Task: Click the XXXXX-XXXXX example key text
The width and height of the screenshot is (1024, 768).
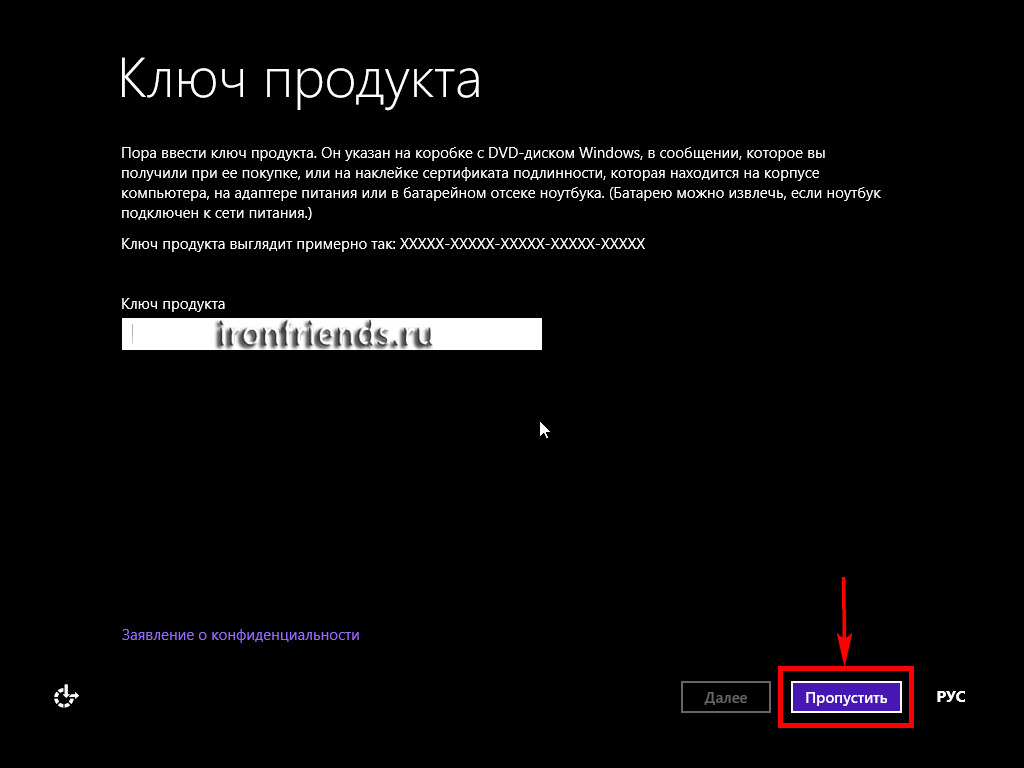Action: click(x=522, y=243)
